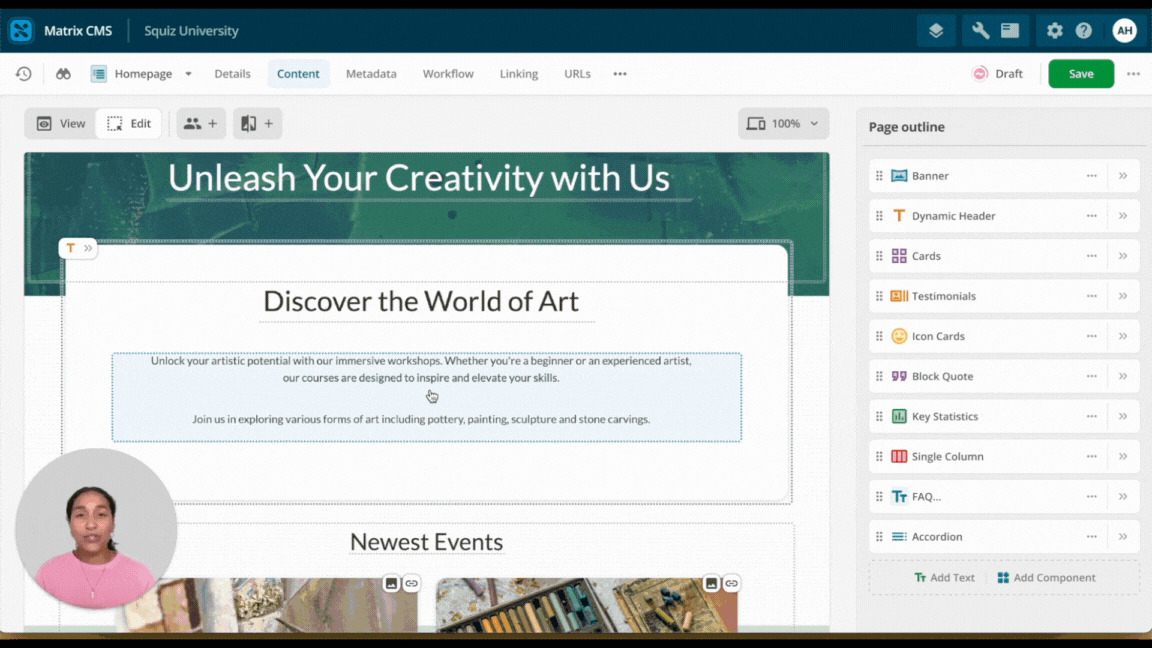Screen dimensions: 1152x648
Task: Click image icon on second event card
Action: point(711,583)
